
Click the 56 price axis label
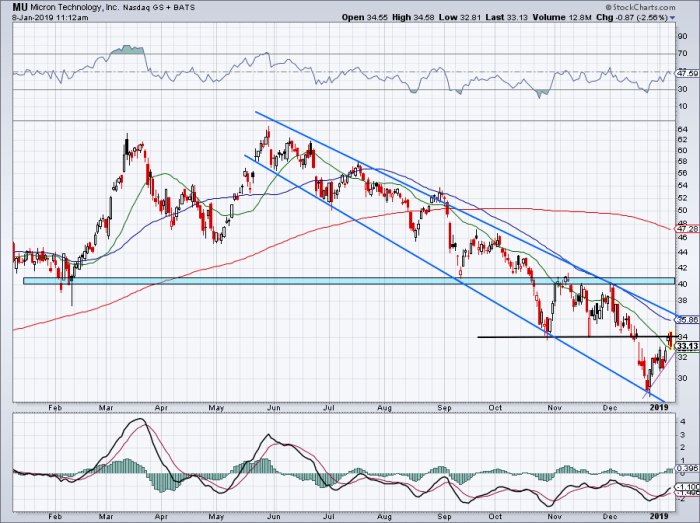(682, 173)
